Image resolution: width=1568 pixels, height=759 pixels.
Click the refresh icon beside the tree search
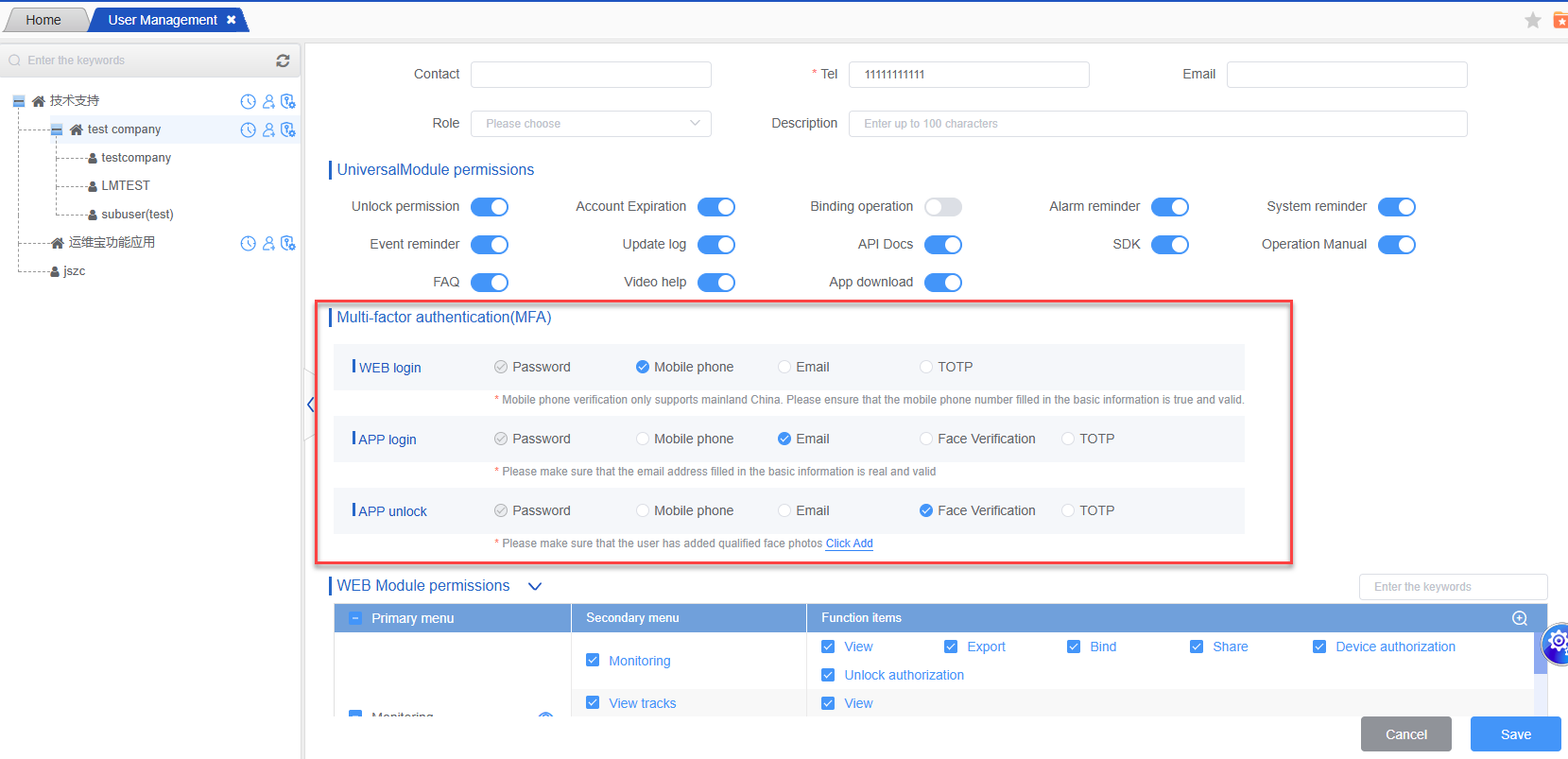pyautogui.click(x=283, y=60)
